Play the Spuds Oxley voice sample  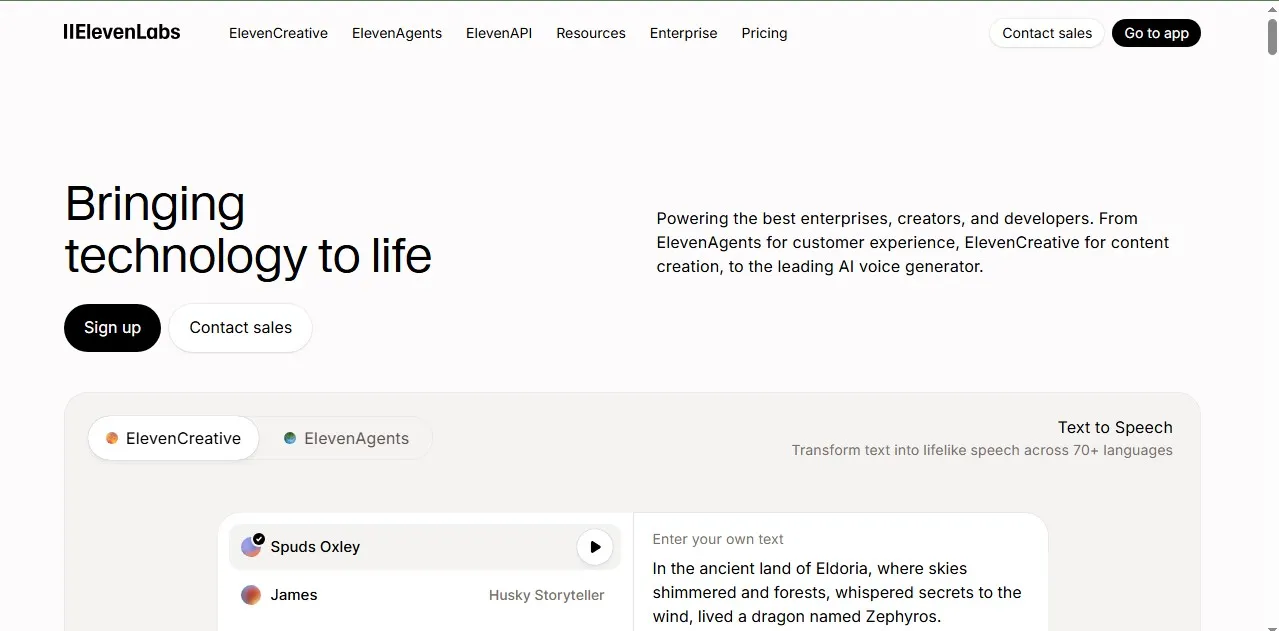594,547
